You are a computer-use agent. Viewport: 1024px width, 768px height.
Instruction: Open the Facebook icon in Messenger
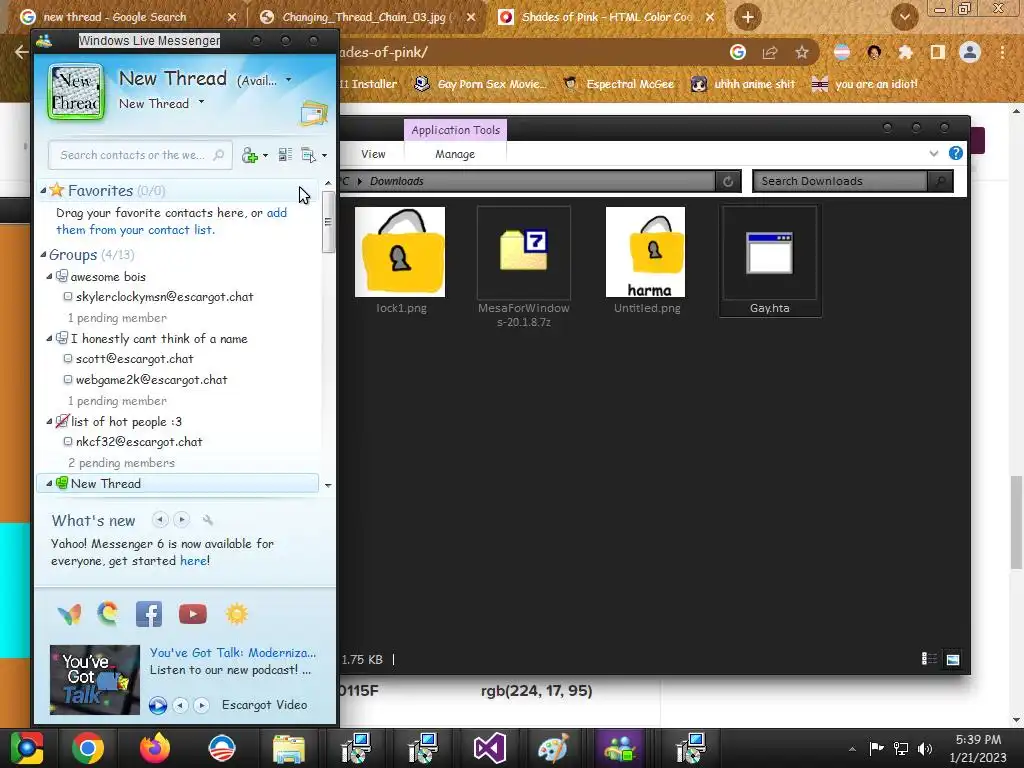click(149, 615)
